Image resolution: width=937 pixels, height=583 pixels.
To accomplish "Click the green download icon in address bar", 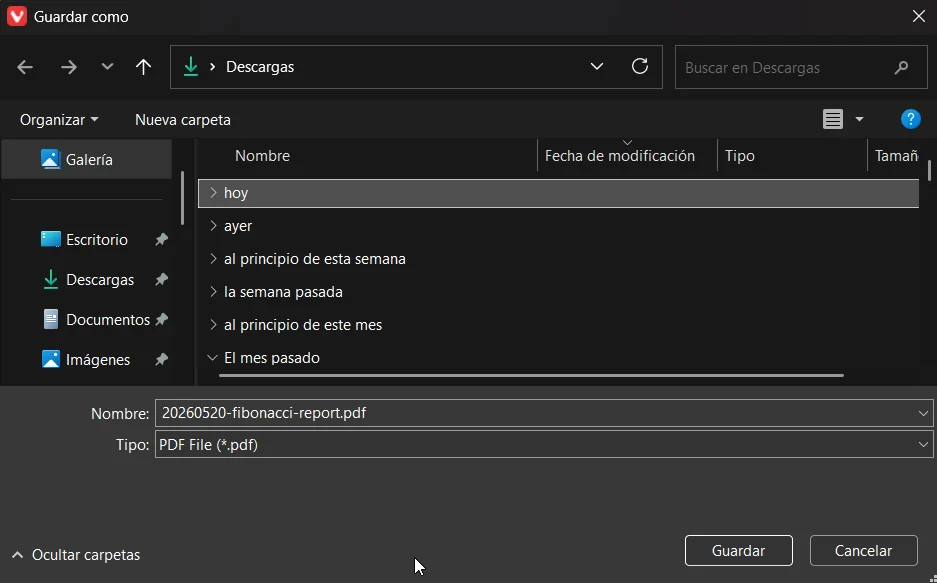I will 191,66.
